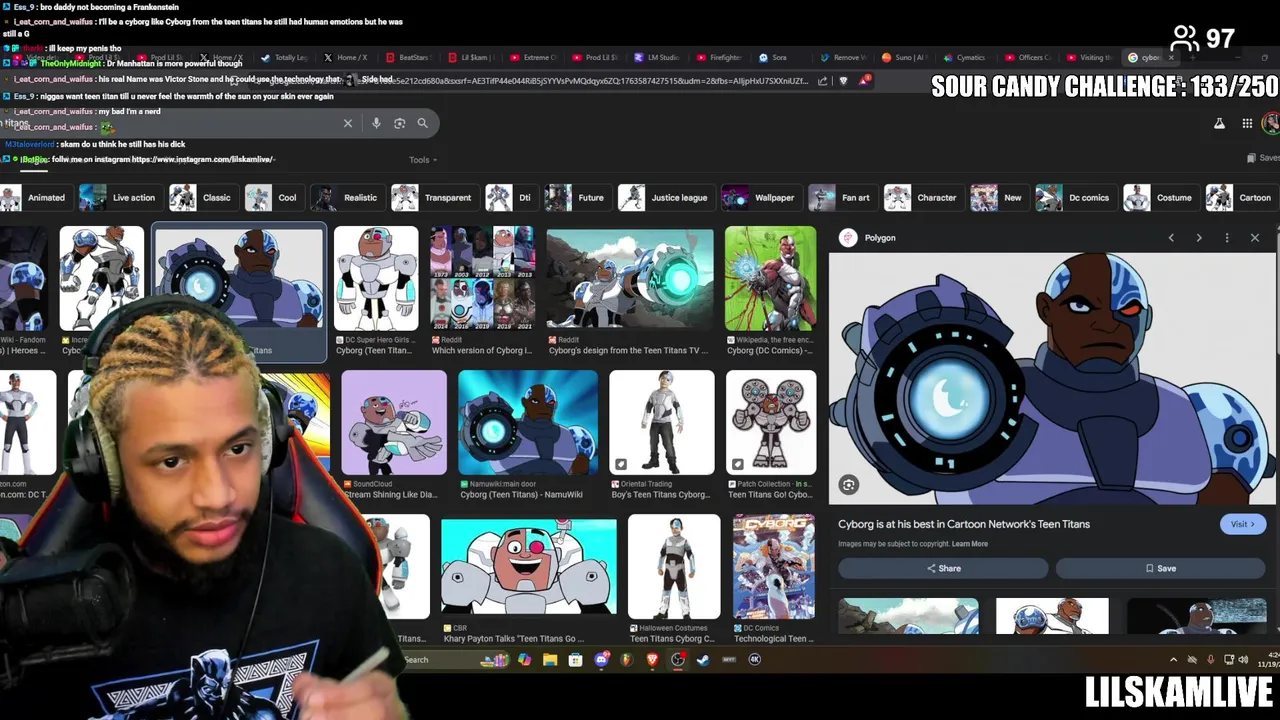
Task: Click microphone icon in system tray
Action: [x=1210, y=659]
